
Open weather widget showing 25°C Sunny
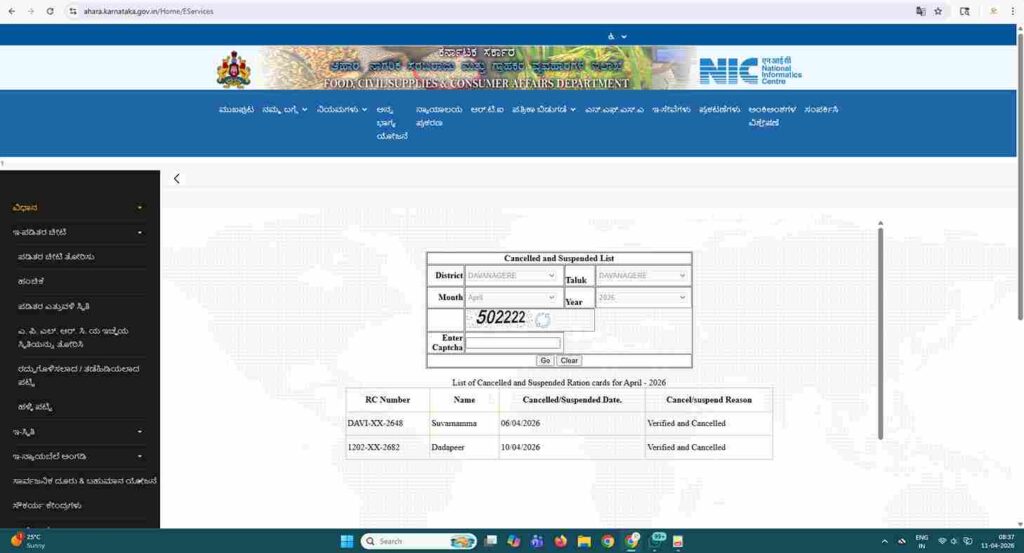27,541
